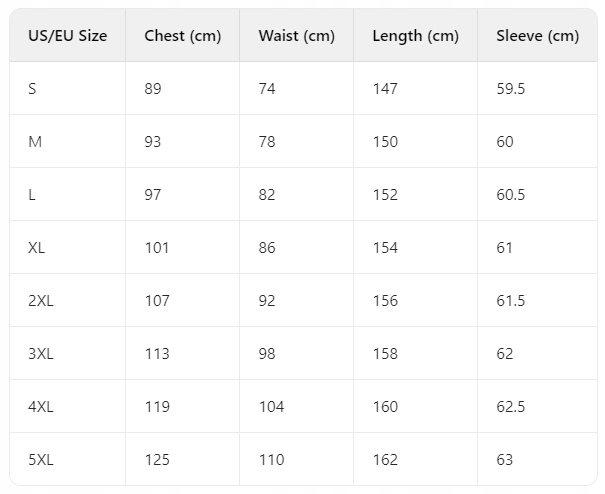
Task: Click the 5XL row label
Action: pos(41,460)
